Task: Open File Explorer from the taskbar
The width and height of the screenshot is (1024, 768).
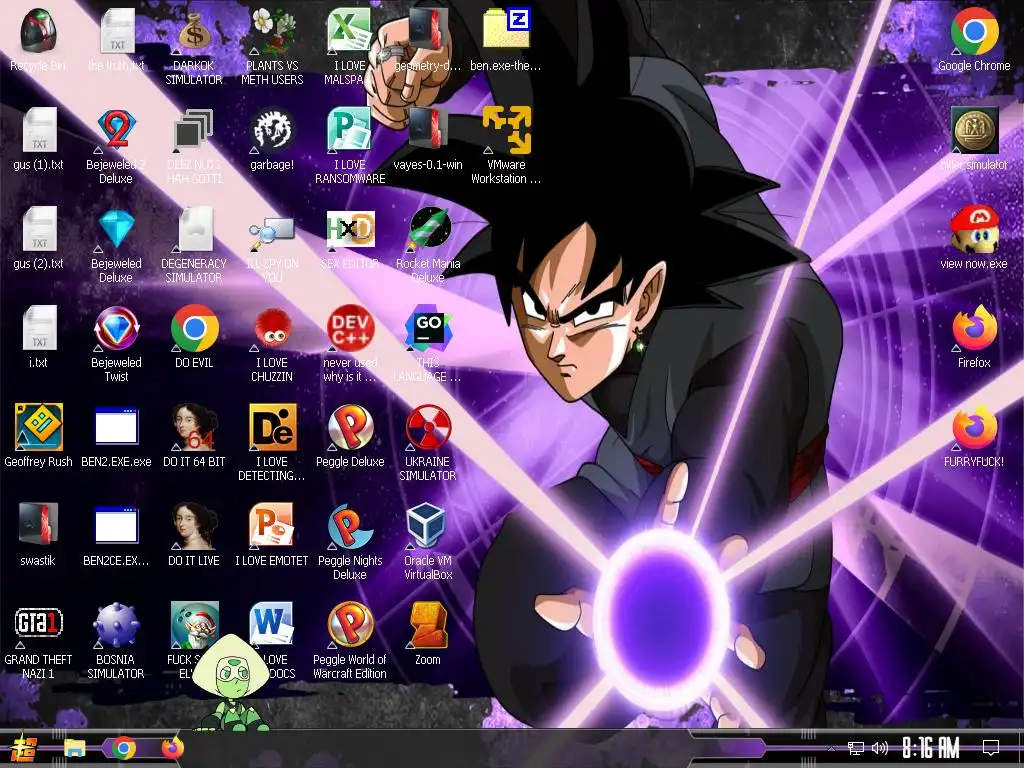Action: 75,748
